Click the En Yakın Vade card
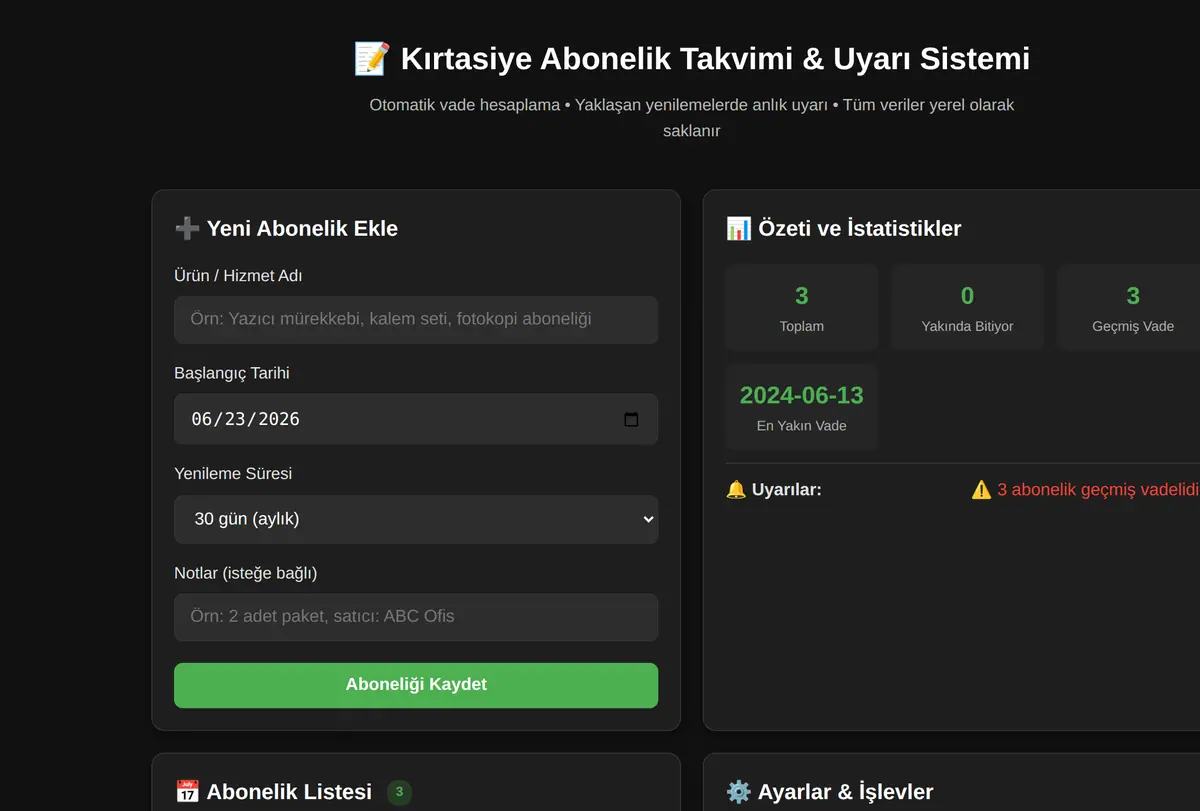This screenshot has width=1200, height=811. tap(802, 407)
